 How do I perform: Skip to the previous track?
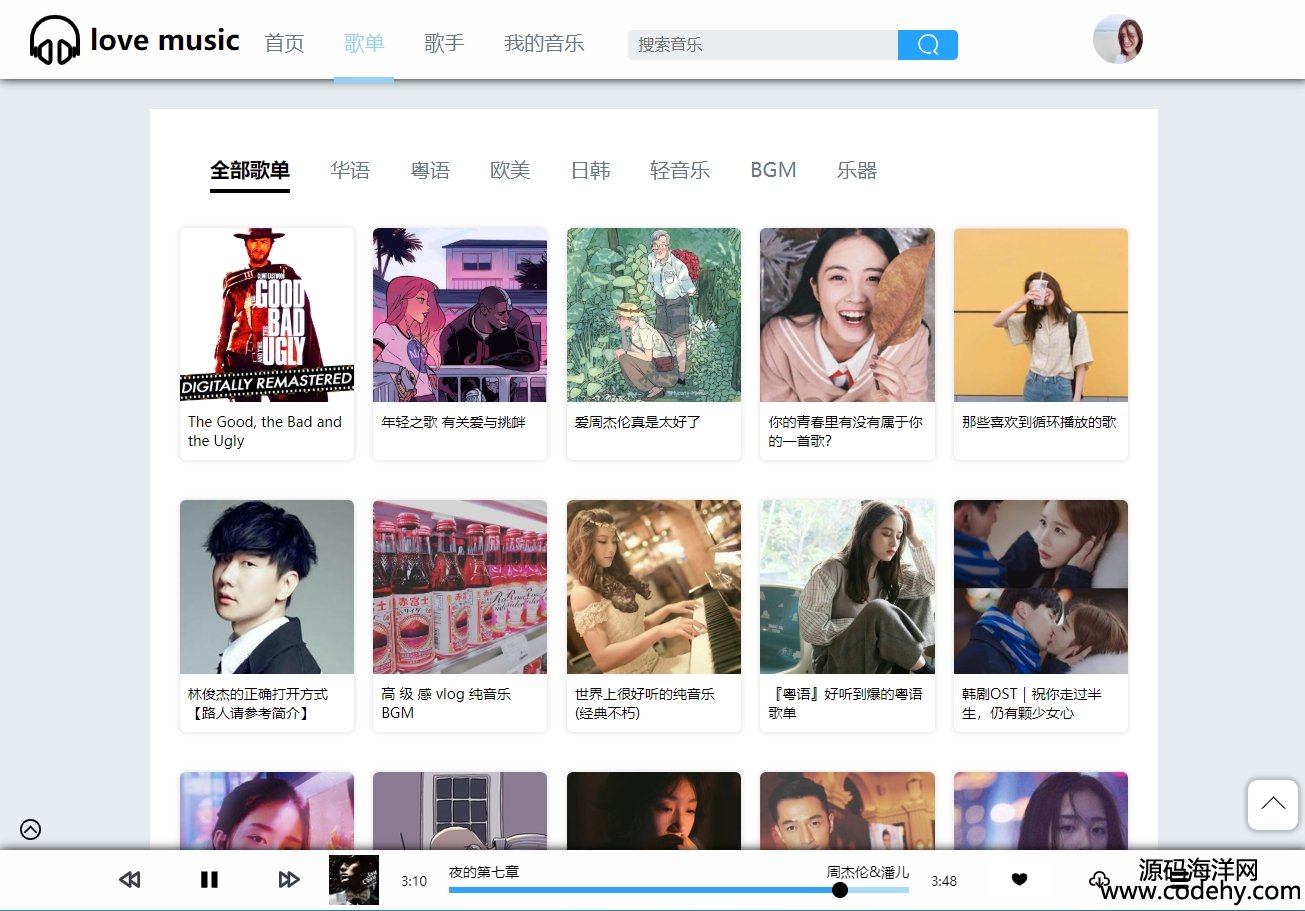[x=129, y=880]
